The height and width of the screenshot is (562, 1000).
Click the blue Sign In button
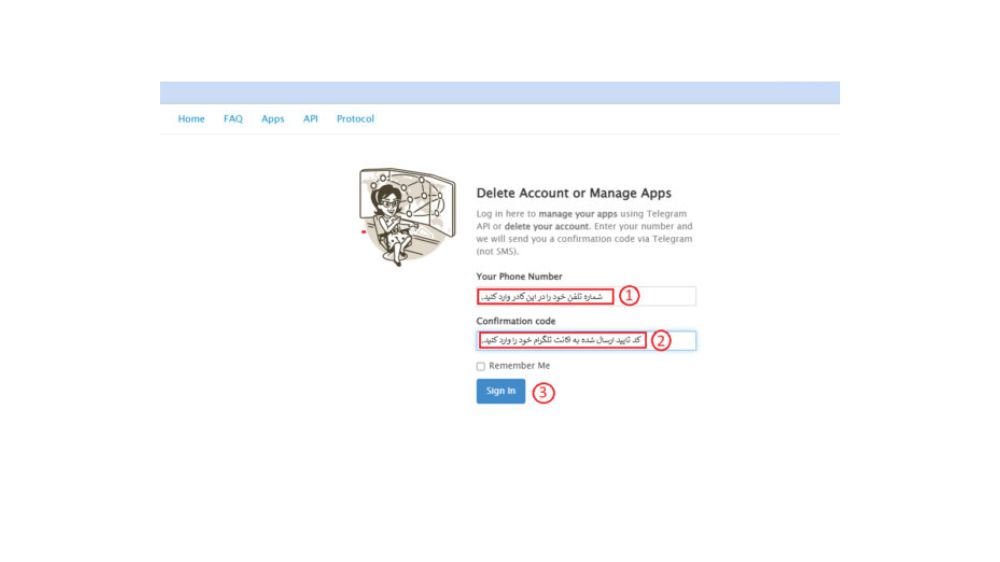(501, 391)
